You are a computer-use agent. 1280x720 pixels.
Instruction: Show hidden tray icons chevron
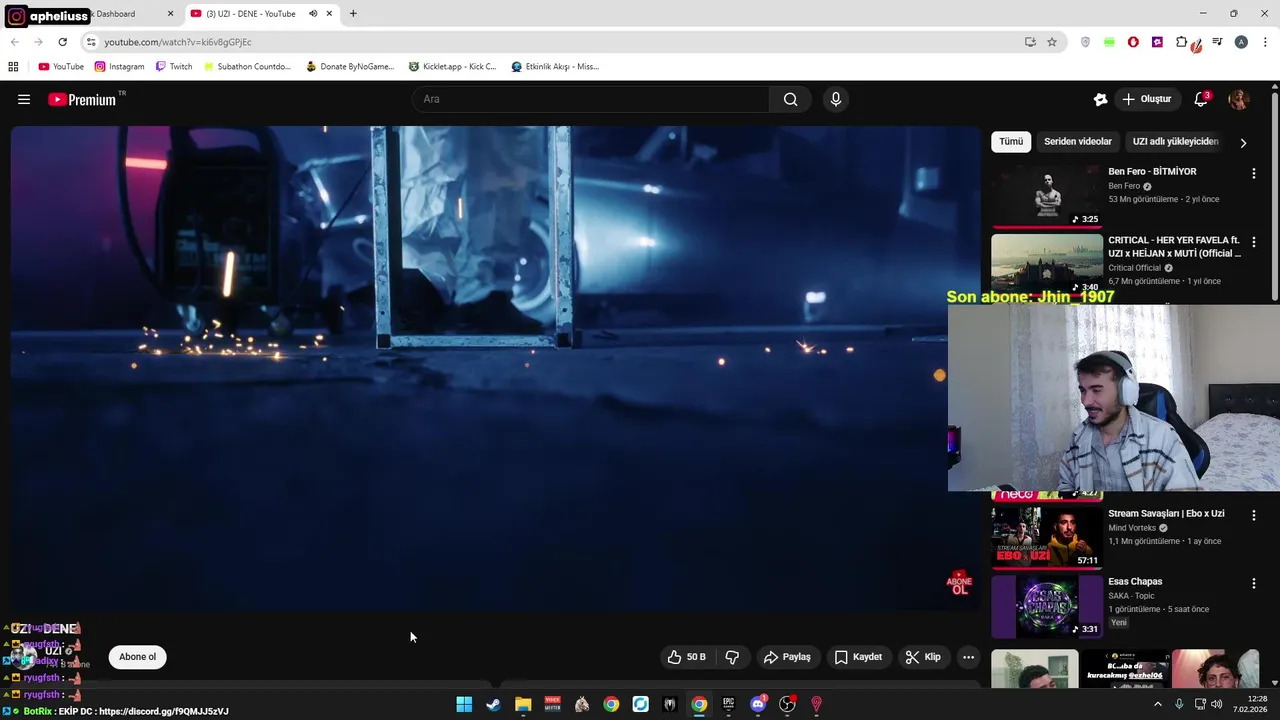tap(1158, 704)
